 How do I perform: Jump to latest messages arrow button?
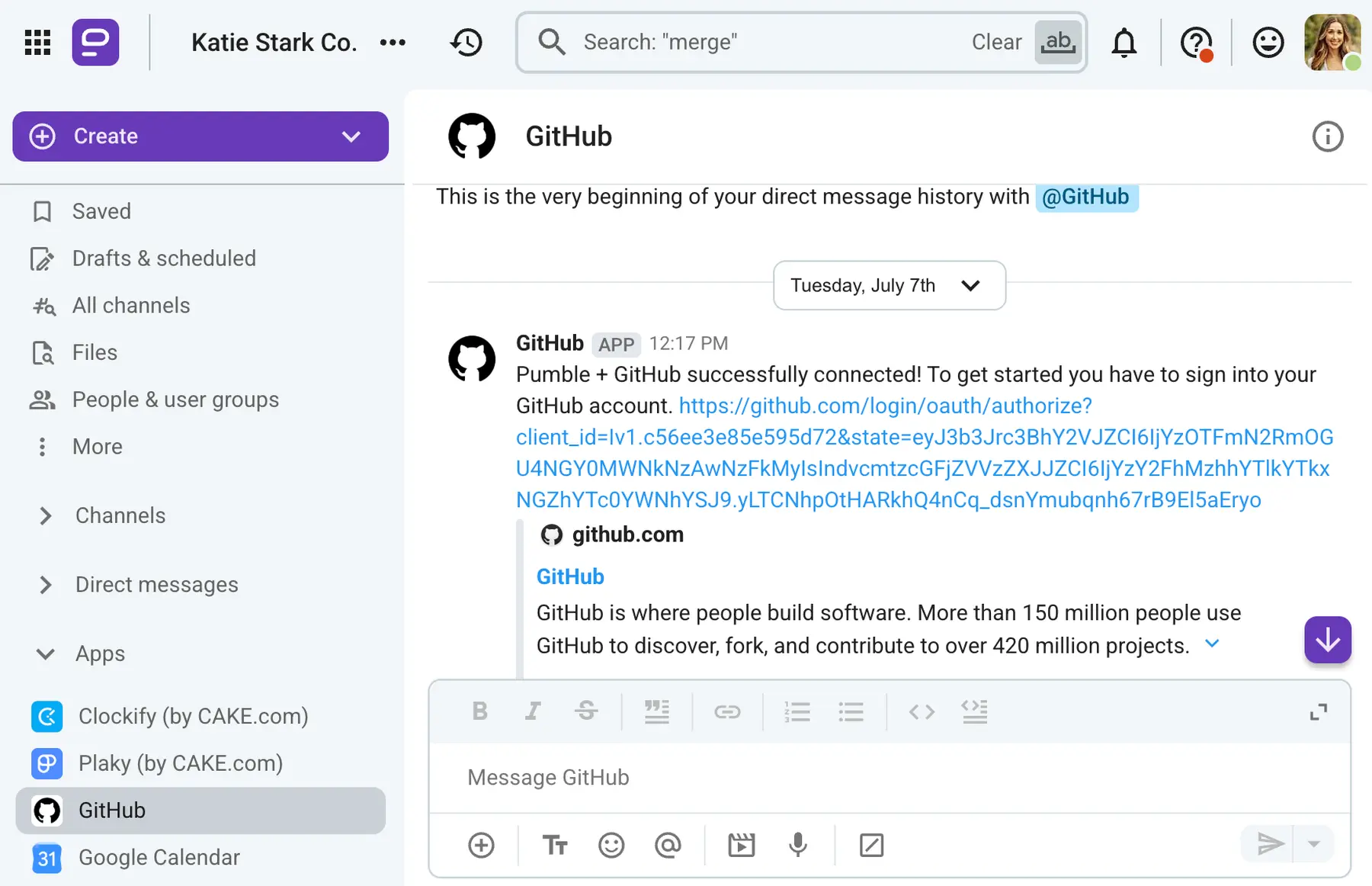[1327, 640]
